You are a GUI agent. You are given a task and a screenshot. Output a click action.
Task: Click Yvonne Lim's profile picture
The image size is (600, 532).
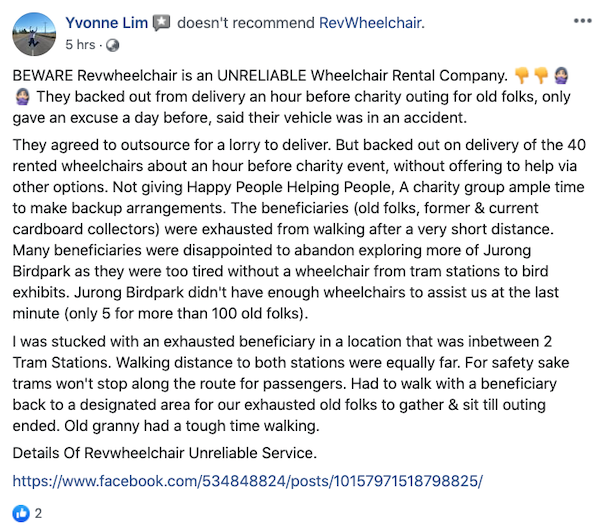(x=32, y=33)
